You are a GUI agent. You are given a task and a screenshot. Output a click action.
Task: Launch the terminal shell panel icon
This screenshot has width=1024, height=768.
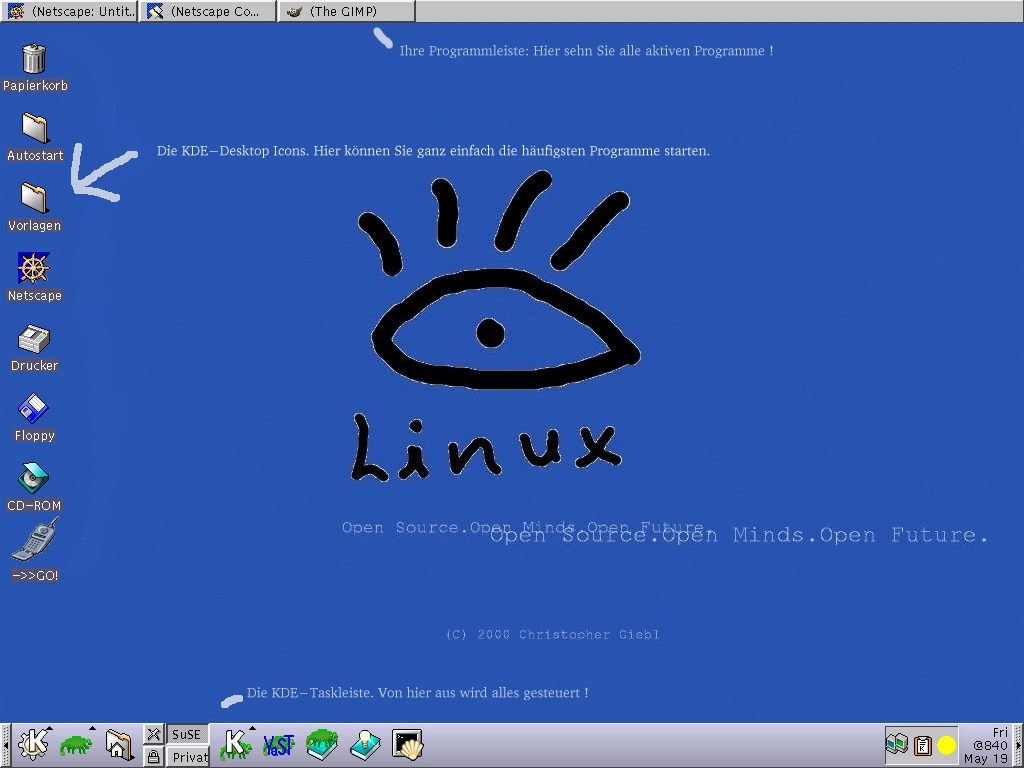[408, 744]
